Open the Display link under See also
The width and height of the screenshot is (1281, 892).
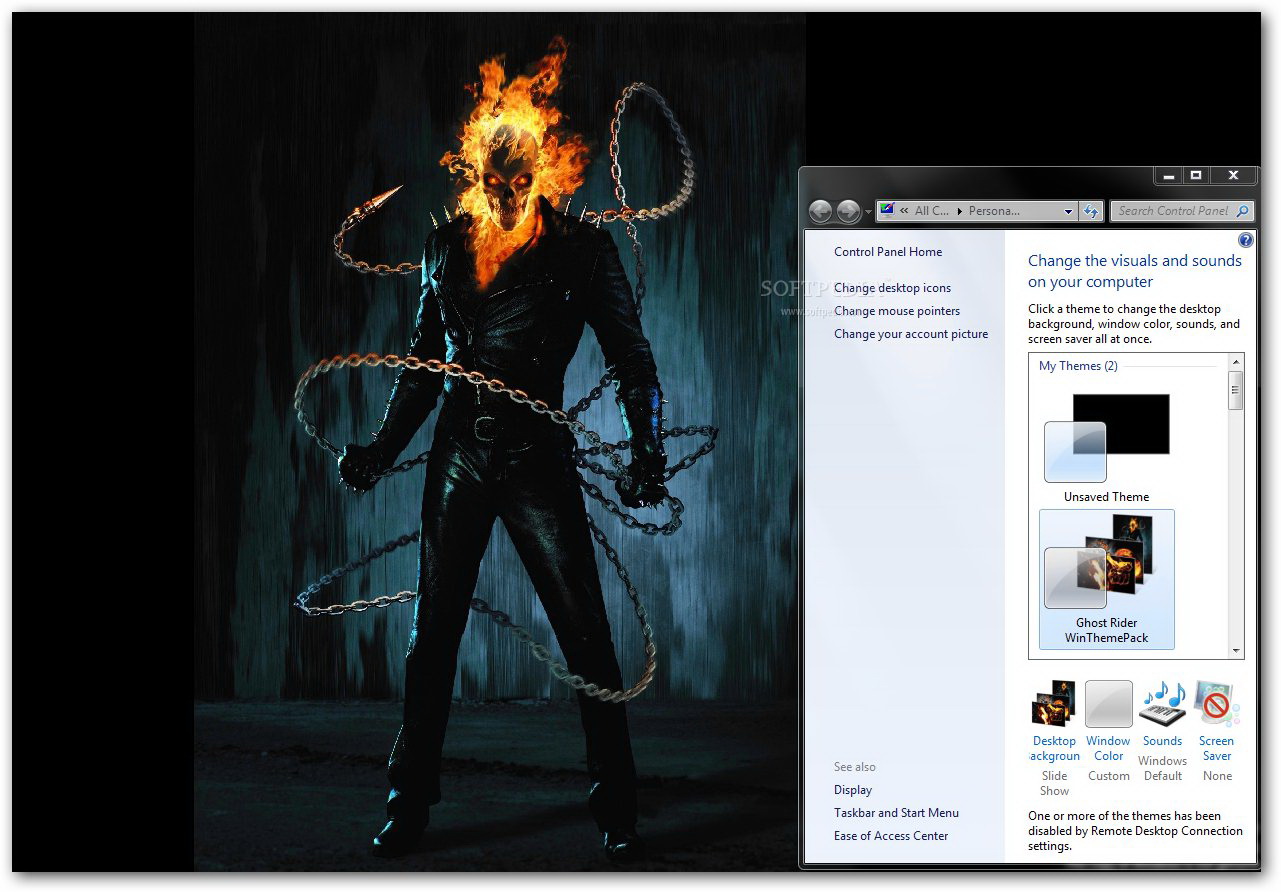pyautogui.click(x=853, y=790)
